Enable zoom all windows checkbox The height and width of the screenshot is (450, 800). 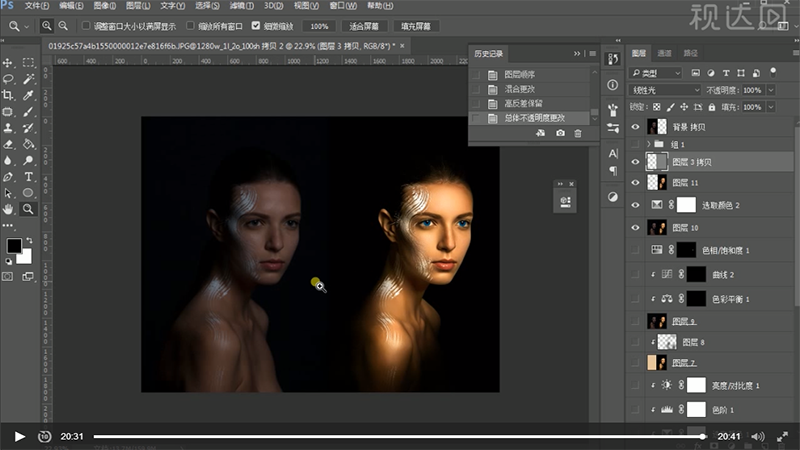coord(190,26)
